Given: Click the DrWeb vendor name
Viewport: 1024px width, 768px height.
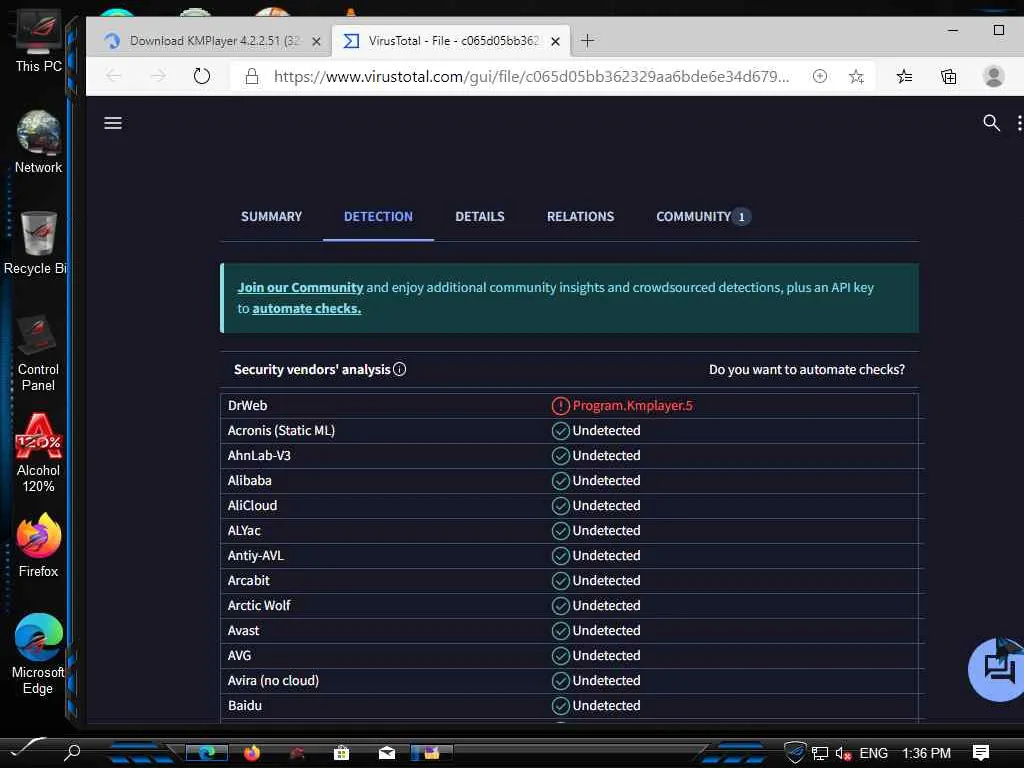Looking at the screenshot, I should 248,406.
